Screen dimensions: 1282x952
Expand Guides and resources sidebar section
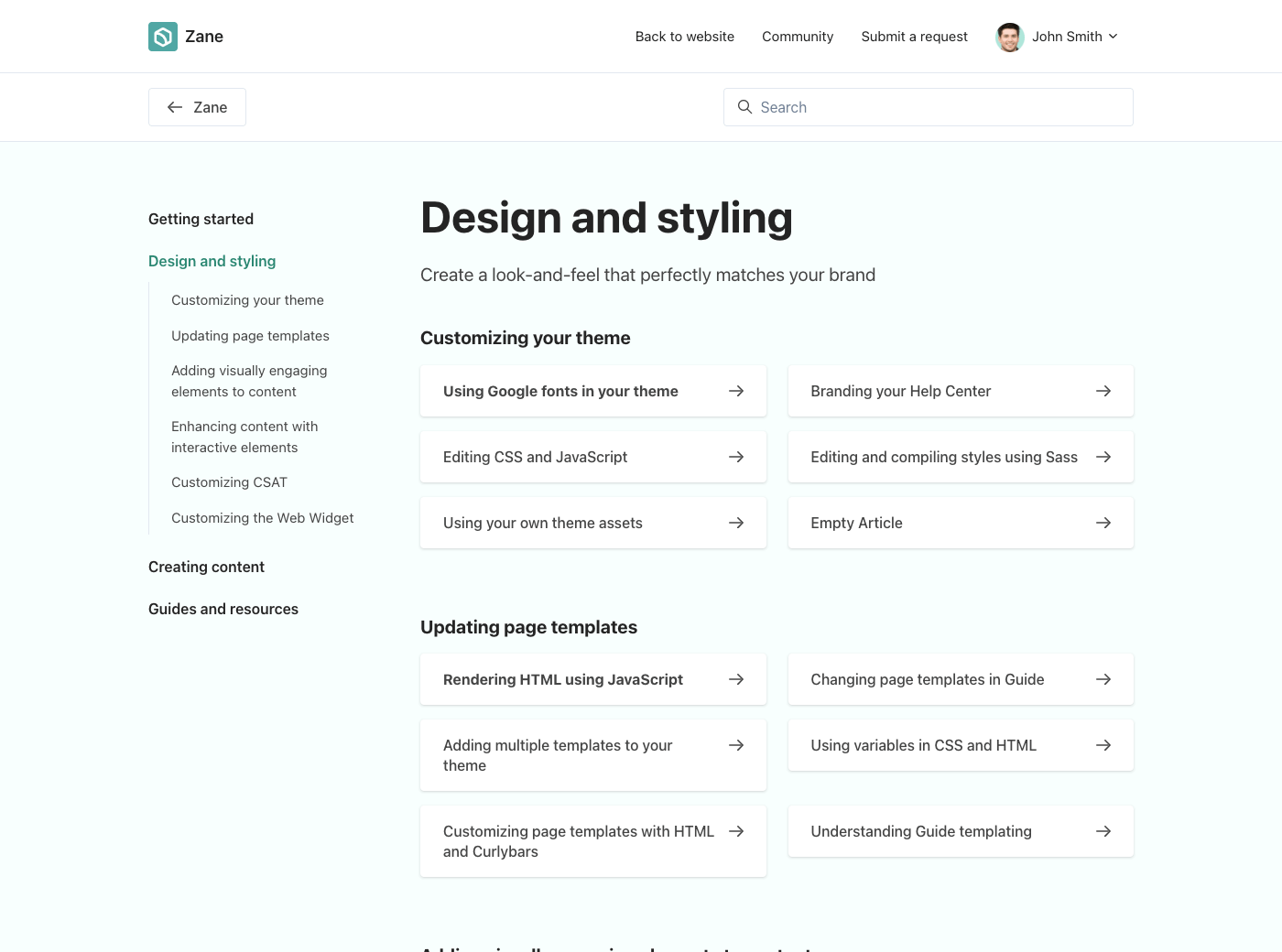(223, 609)
